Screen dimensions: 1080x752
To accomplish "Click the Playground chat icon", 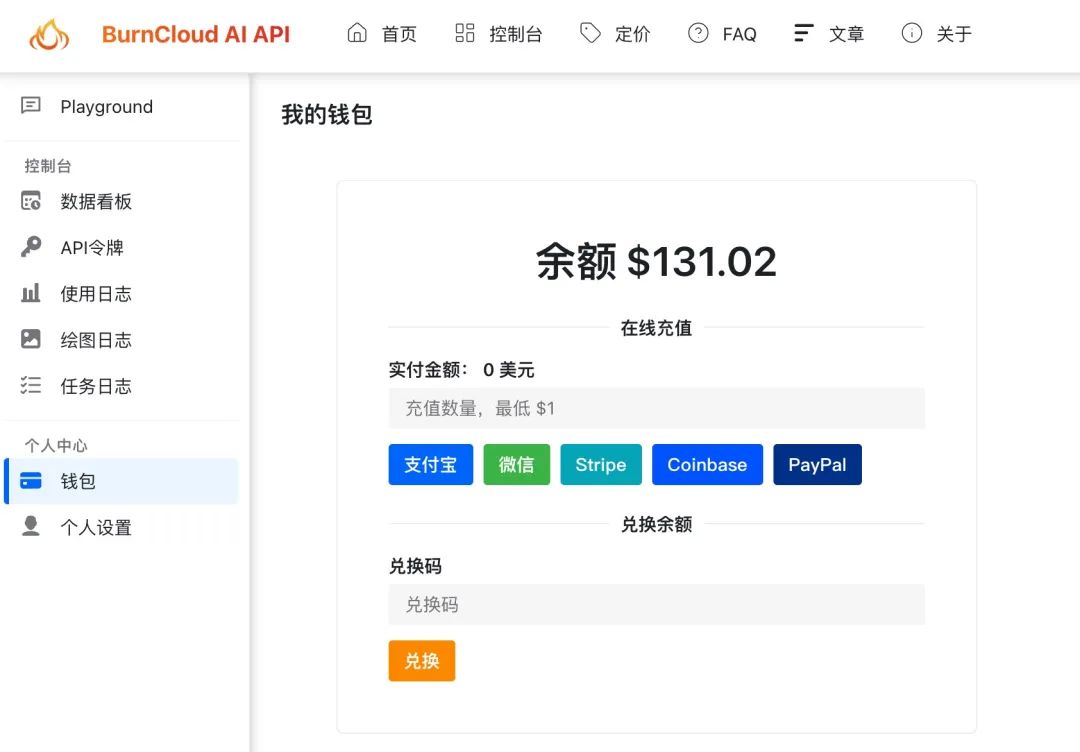I will click(31, 105).
